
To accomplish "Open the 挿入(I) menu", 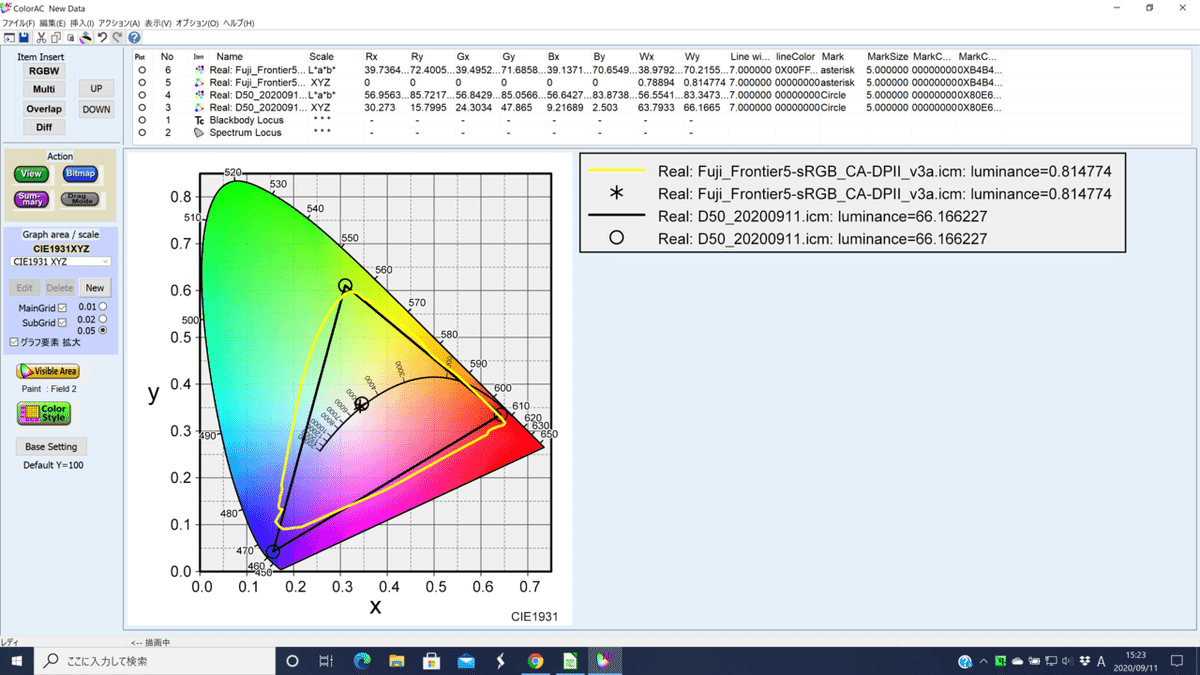I will (x=82, y=23).
